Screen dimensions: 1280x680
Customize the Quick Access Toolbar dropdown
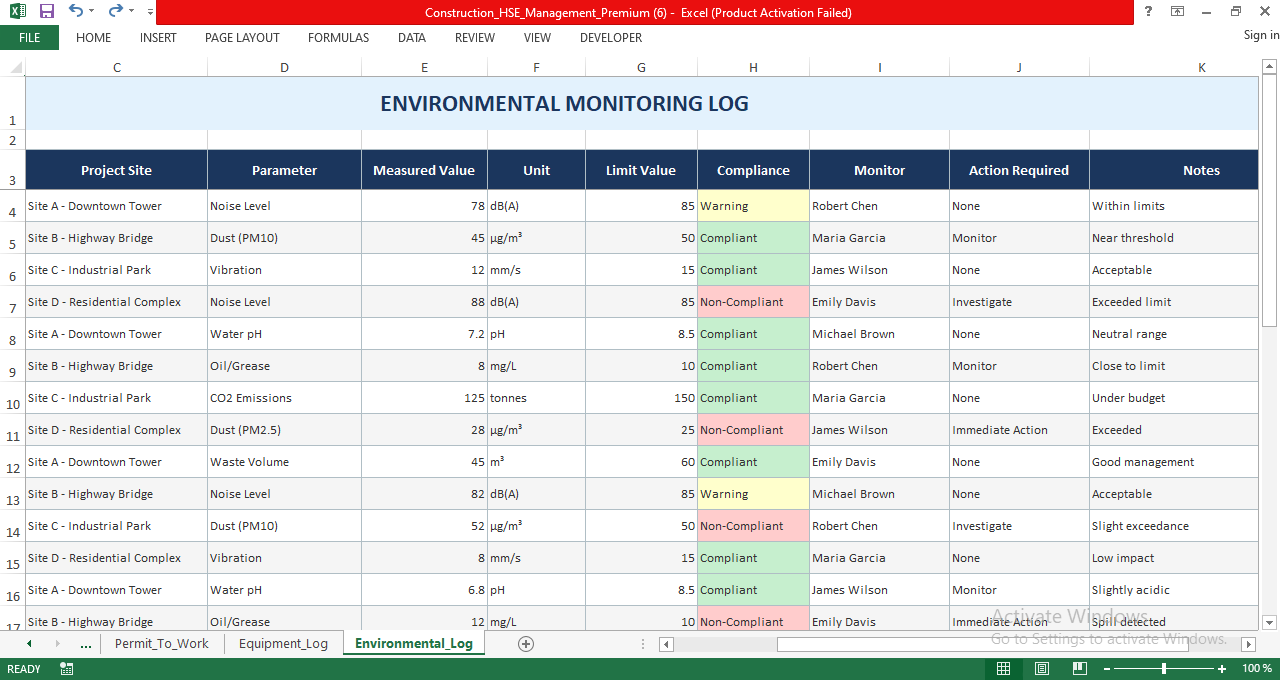coord(149,12)
